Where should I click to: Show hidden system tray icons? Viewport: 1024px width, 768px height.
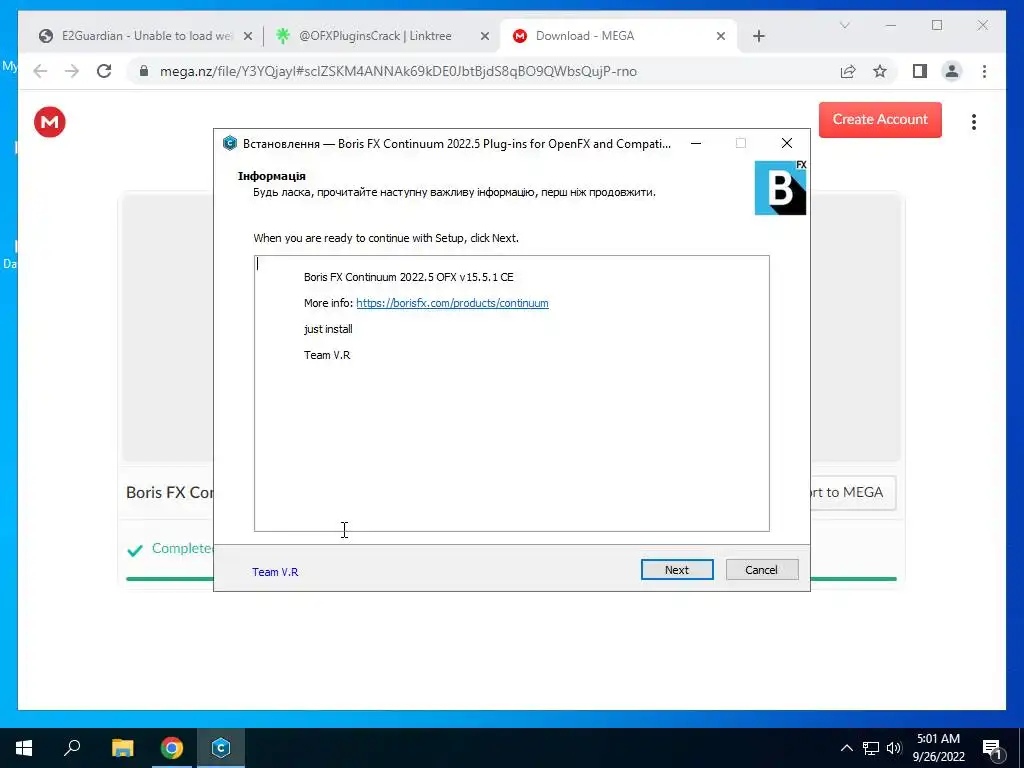point(846,748)
